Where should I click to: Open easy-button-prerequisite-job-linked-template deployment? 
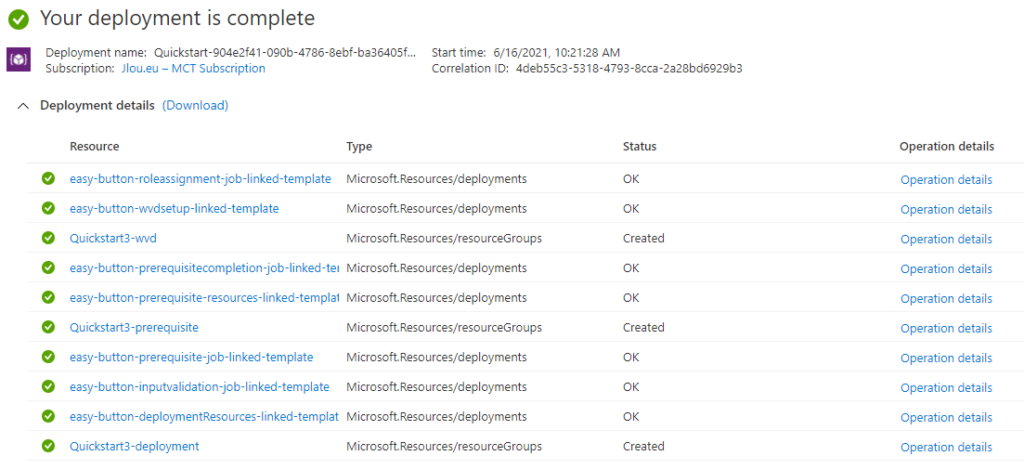click(x=191, y=357)
